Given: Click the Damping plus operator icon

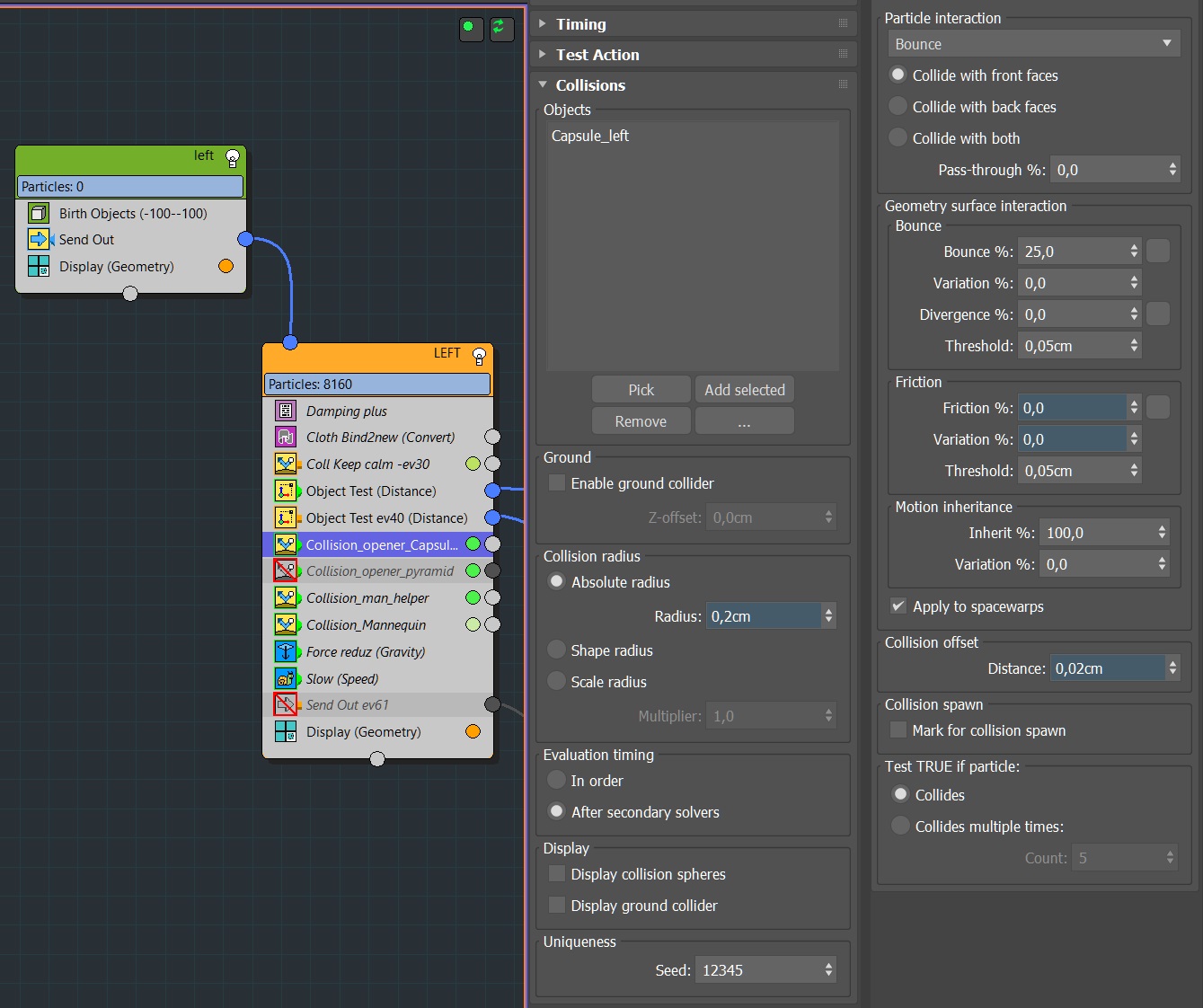Looking at the screenshot, I should 286,411.
